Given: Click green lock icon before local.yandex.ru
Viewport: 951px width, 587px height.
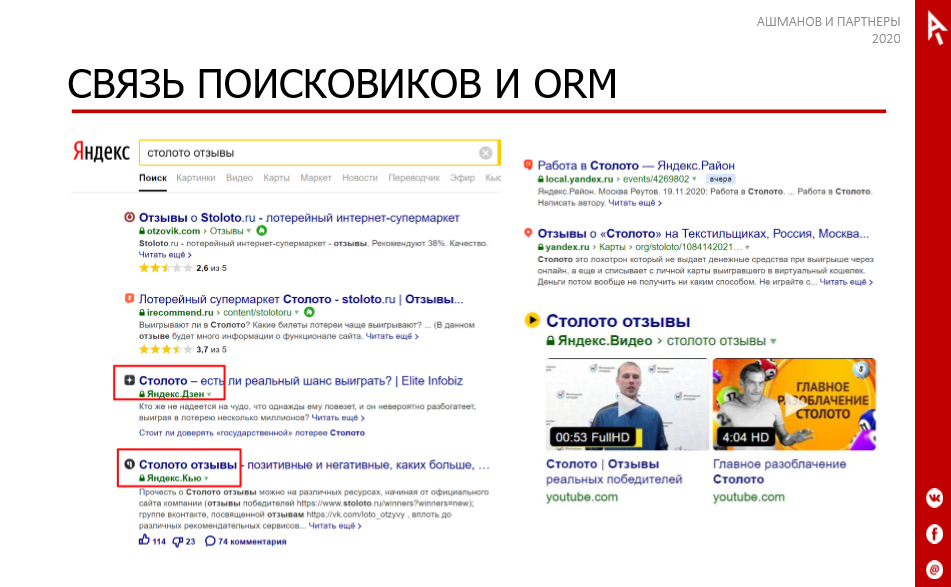Looking at the screenshot, I should pyautogui.click(x=540, y=179).
